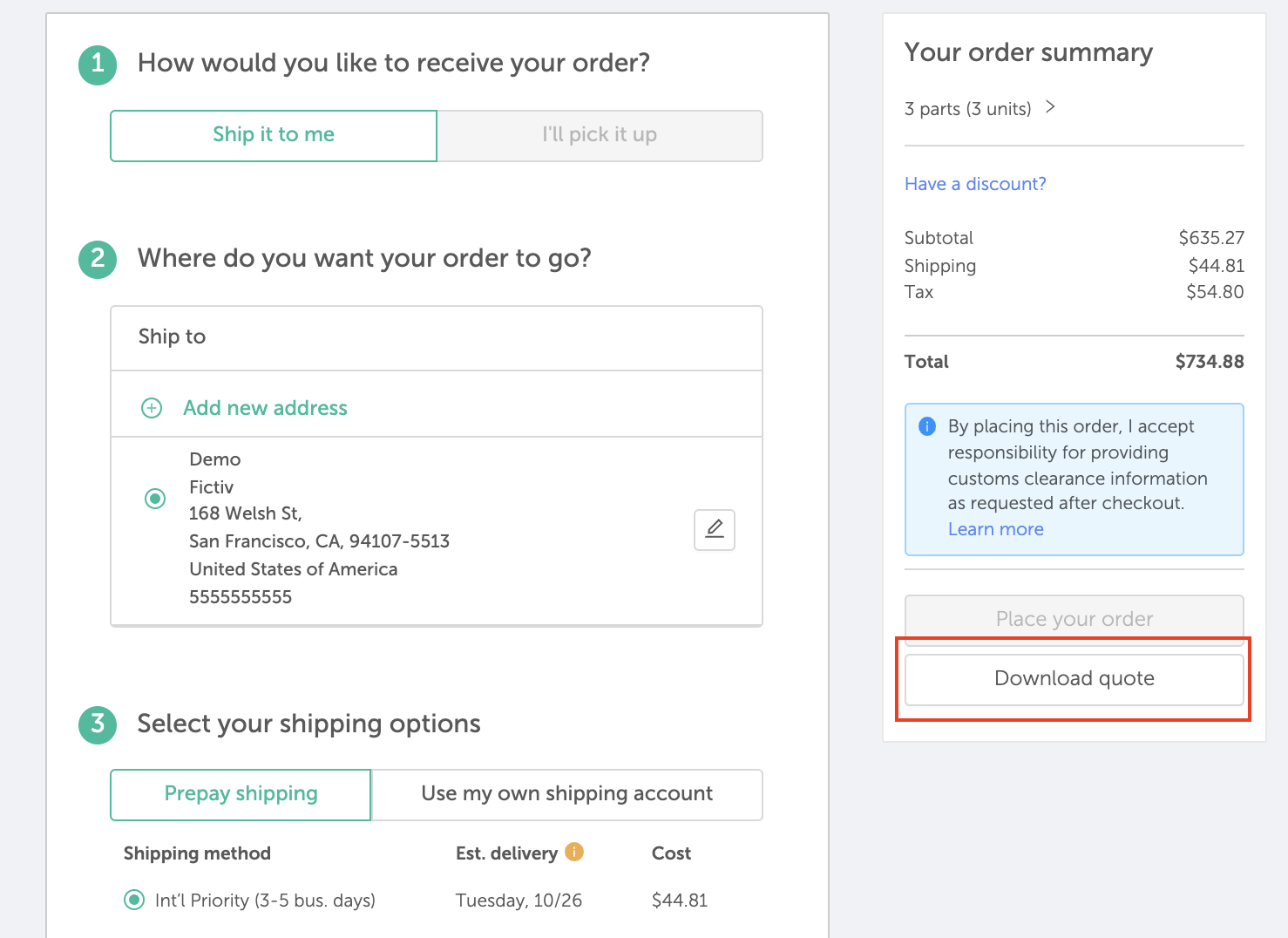Image resolution: width=1288 pixels, height=938 pixels.
Task: Select the Demo Fictiv address radio button
Action: pos(155,499)
